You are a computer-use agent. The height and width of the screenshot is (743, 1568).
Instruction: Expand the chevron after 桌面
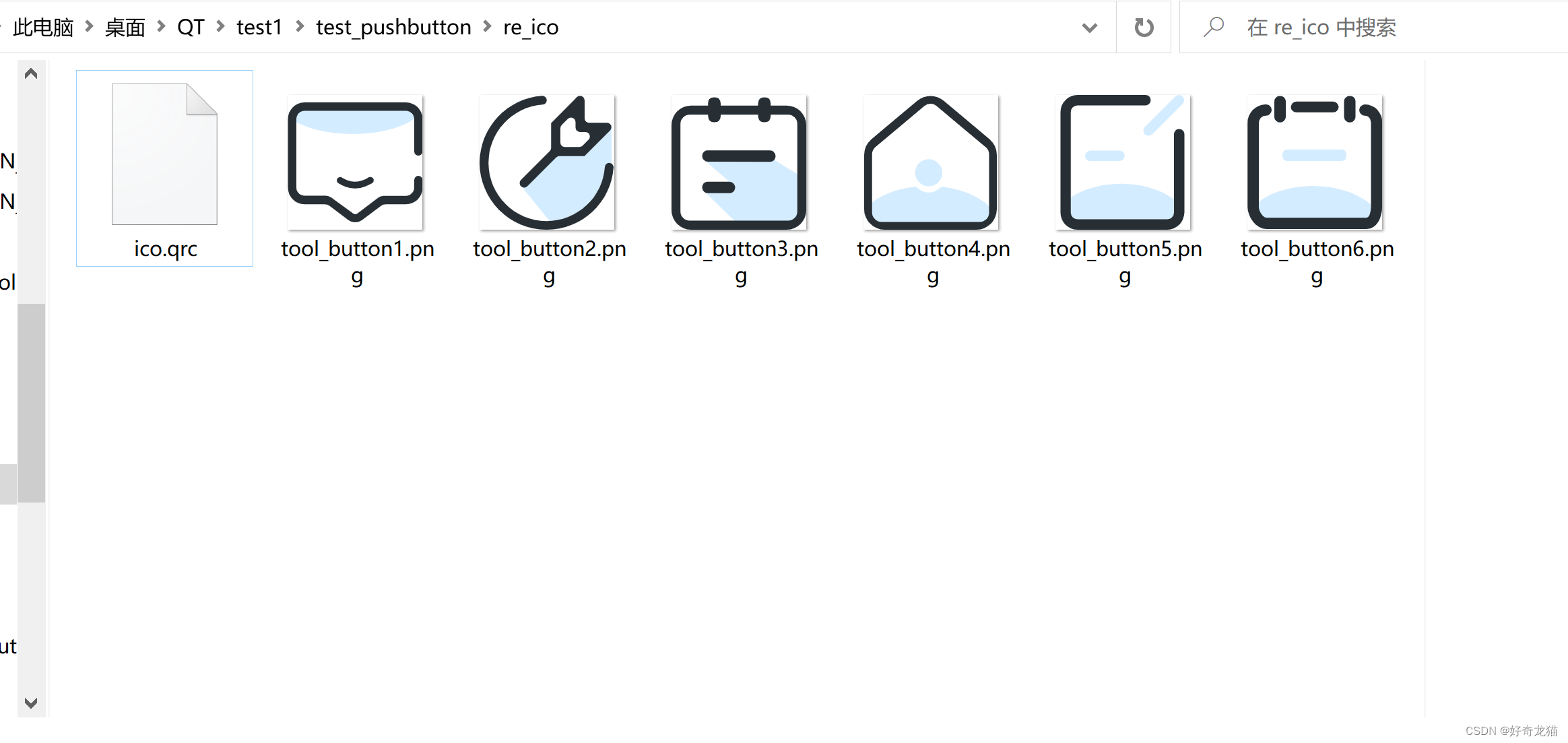pos(161,27)
